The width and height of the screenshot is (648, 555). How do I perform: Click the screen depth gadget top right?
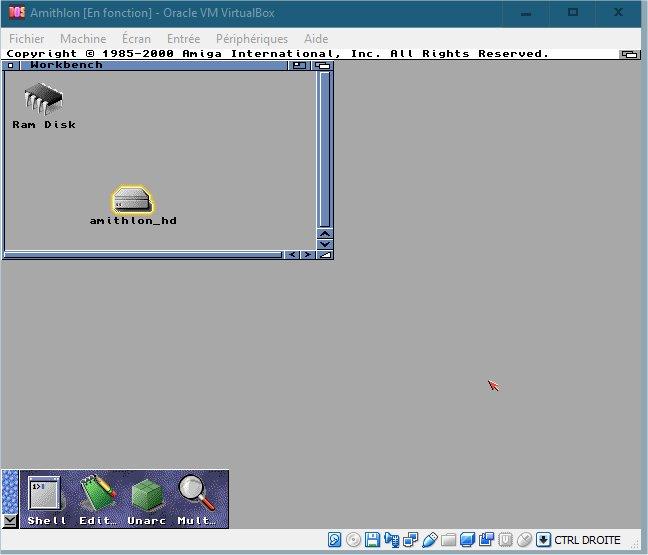coord(630,54)
